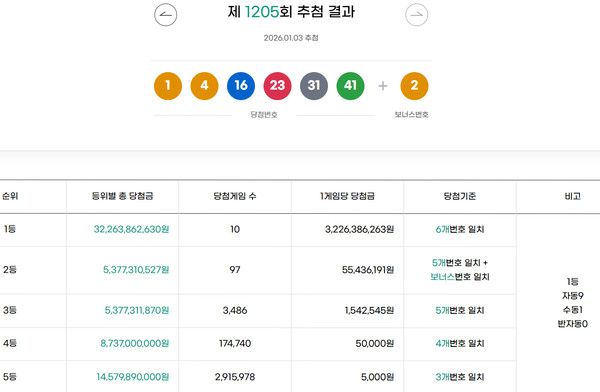600x392 pixels.
Task: Click gray winning ball 31
Action: tap(314, 86)
